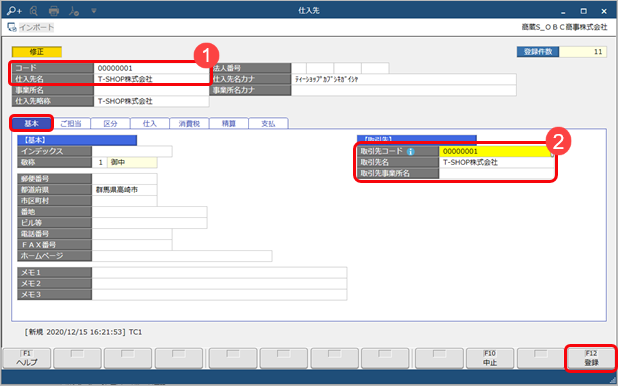The height and width of the screenshot is (386, 618).
Task: Click the 御中 honorific text
Action: point(118,162)
